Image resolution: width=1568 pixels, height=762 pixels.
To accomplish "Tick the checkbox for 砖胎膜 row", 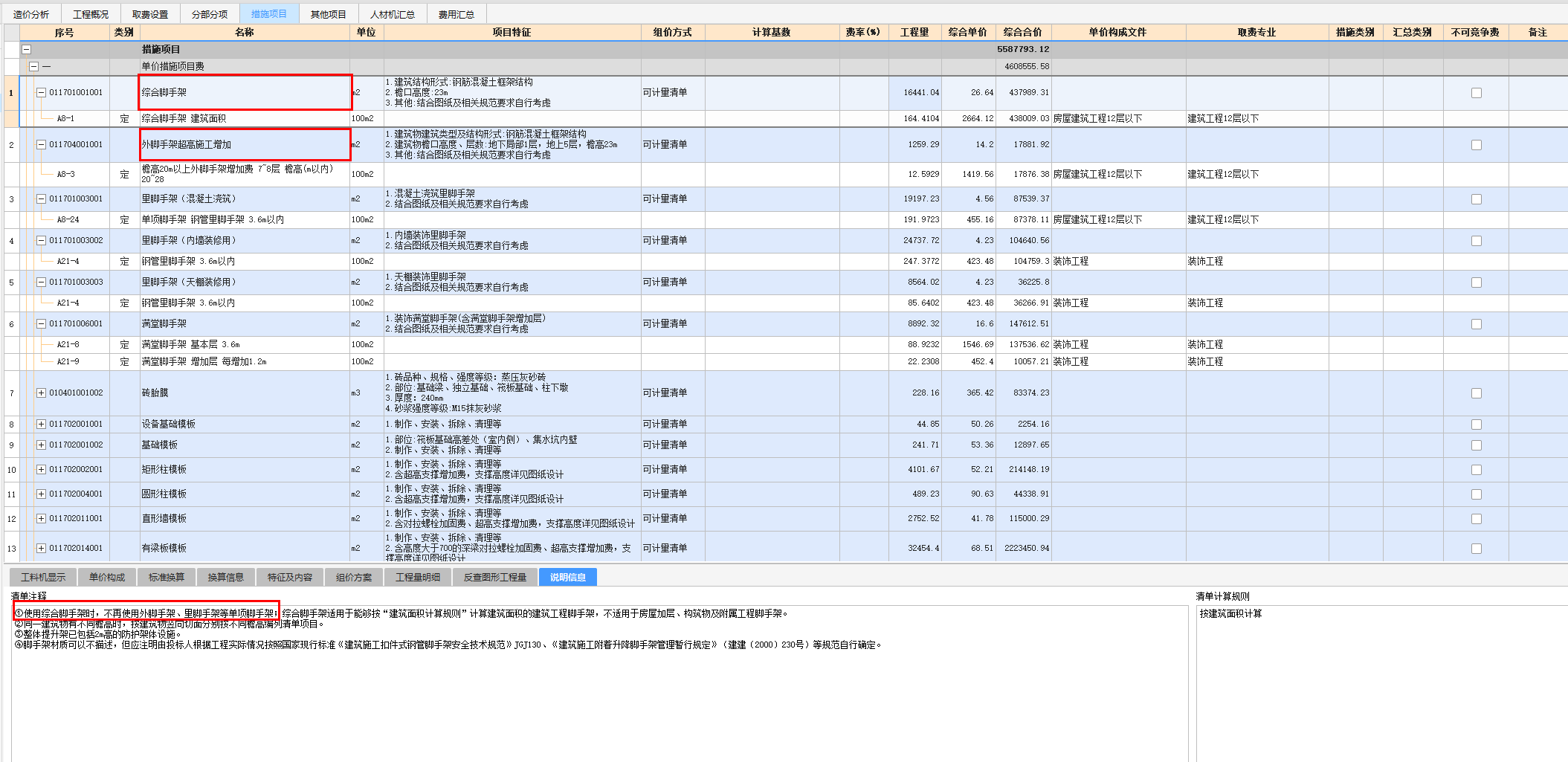I will (x=1477, y=393).
